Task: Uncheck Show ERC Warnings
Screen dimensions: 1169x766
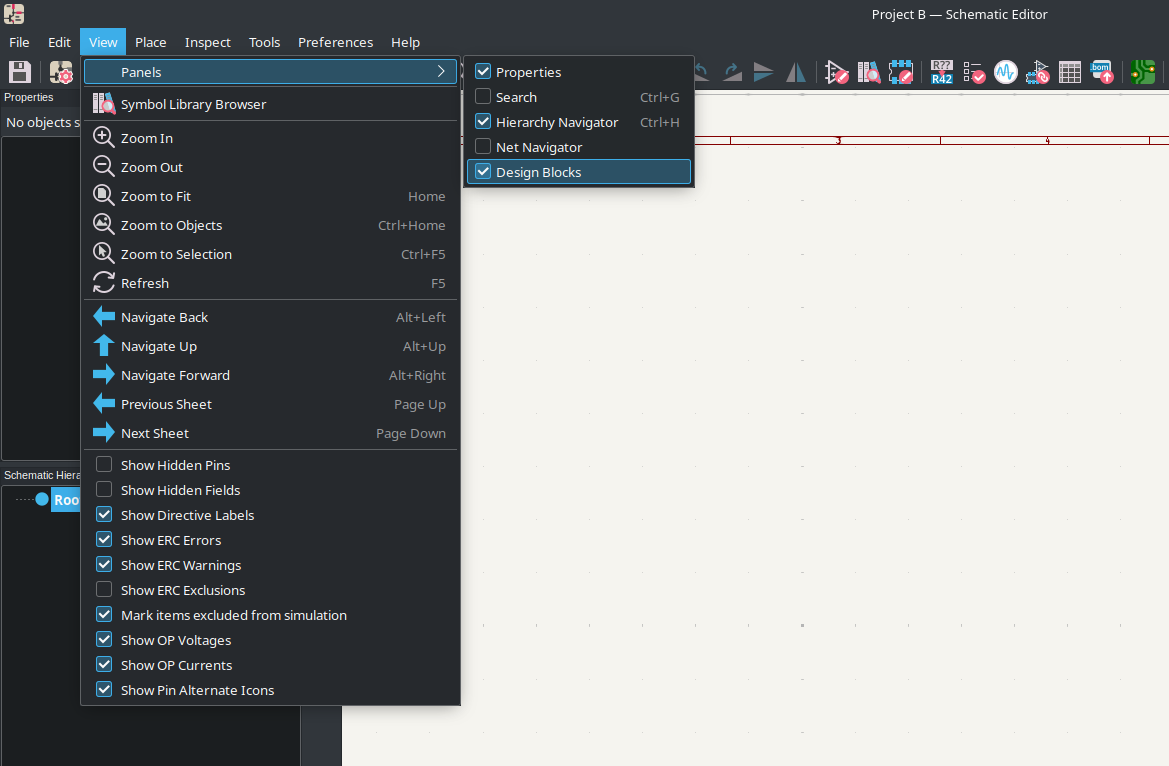Action: [104, 565]
